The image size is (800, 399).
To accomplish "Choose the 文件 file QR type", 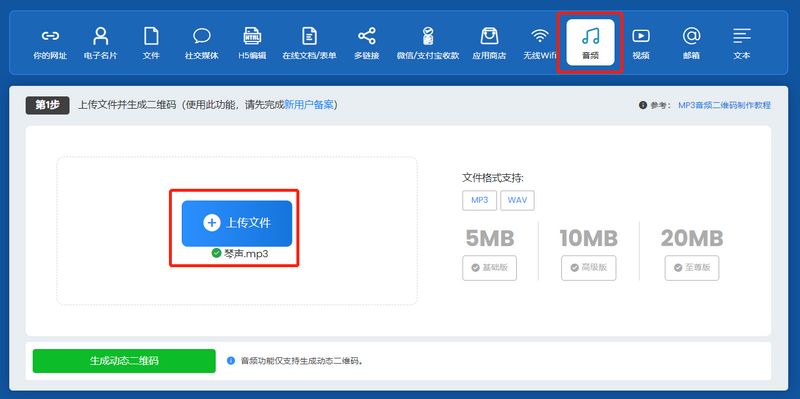I will point(151,36).
